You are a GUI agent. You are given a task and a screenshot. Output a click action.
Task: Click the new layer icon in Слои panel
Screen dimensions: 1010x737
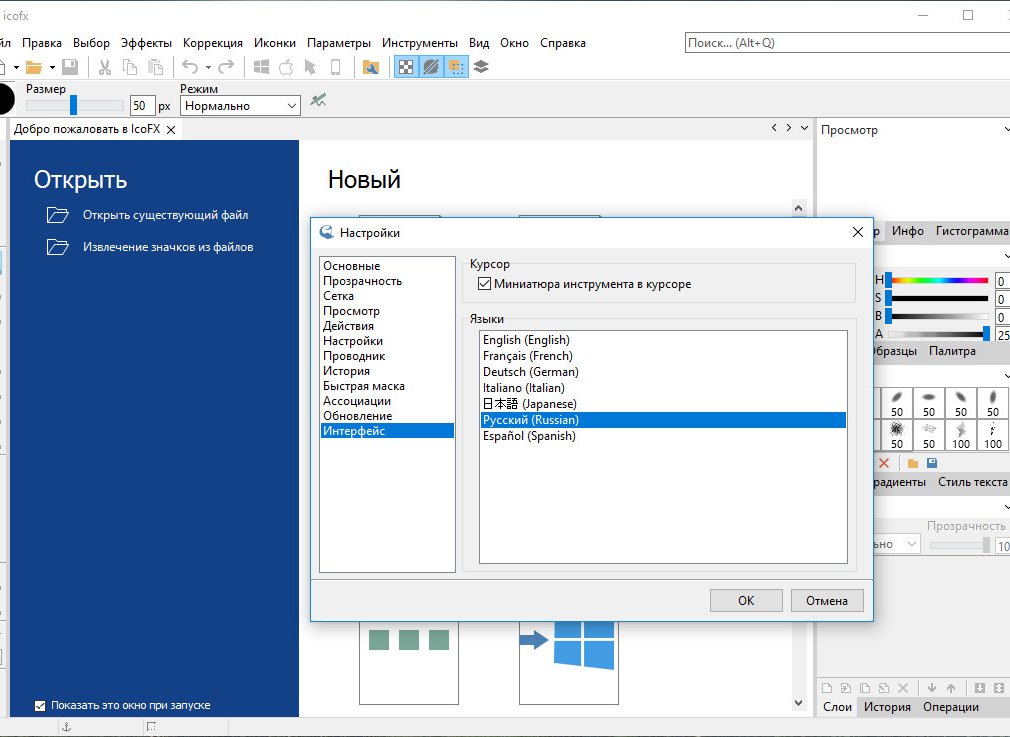point(827,688)
